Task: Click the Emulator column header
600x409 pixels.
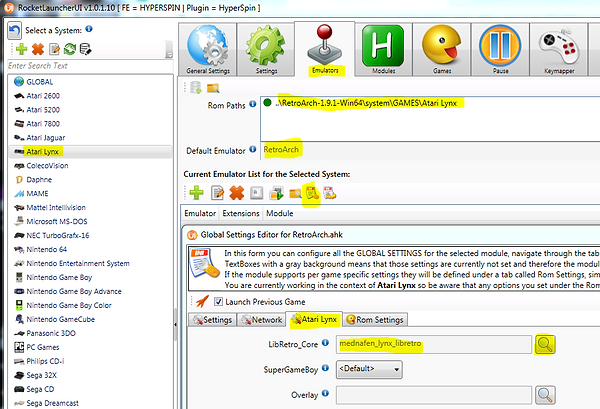Action: coord(200,213)
